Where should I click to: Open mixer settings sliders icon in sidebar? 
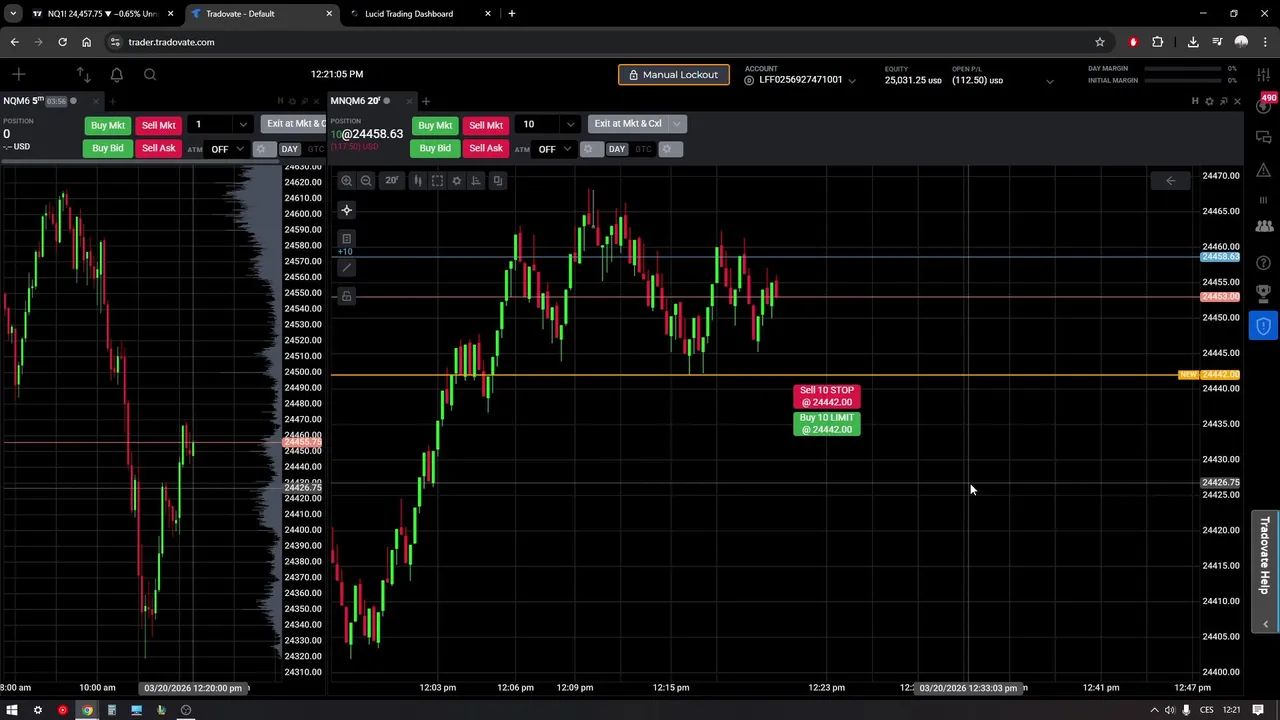coord(1264,75)
